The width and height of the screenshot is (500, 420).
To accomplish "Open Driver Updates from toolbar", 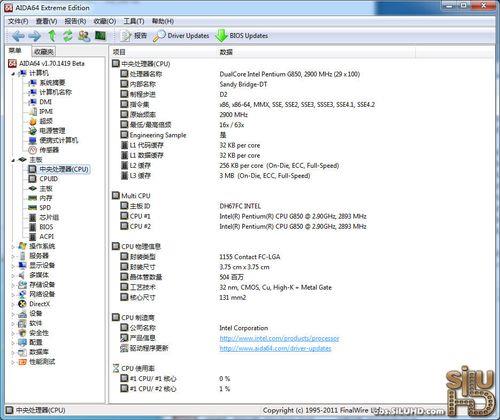I will (181, 36).
